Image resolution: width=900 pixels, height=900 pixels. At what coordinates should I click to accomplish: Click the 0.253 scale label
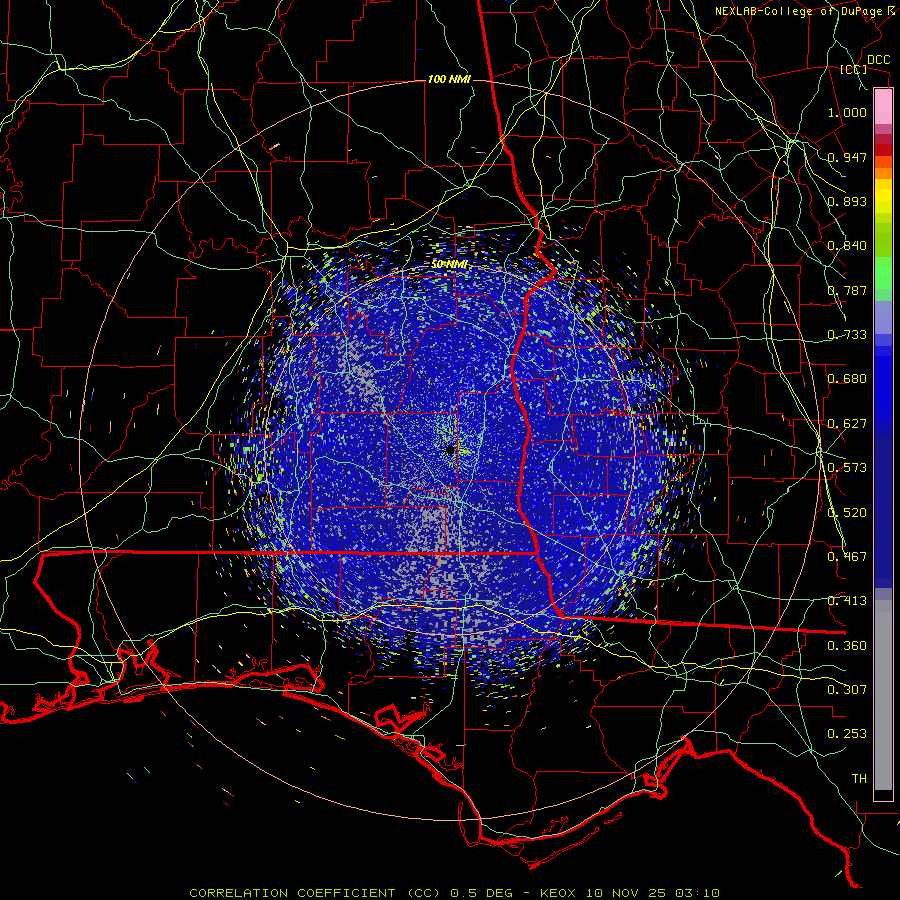tap(847, 734)
